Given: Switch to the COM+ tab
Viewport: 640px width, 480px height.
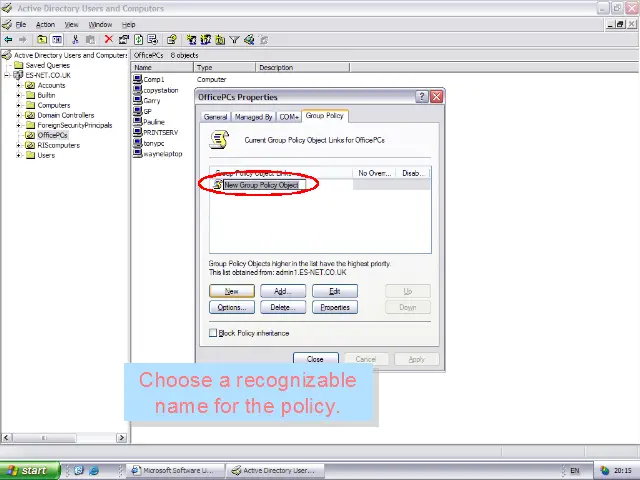Looking at the screenshot, I should (289, 117).
